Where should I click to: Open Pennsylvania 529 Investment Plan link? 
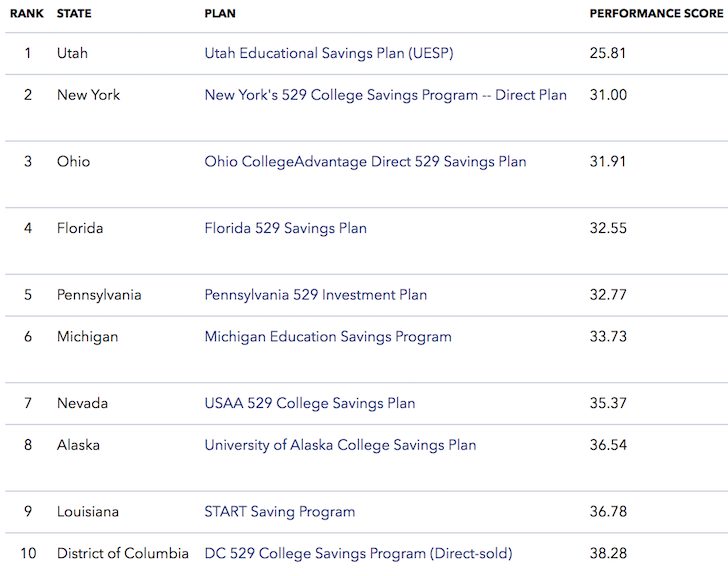coord(315,295)
